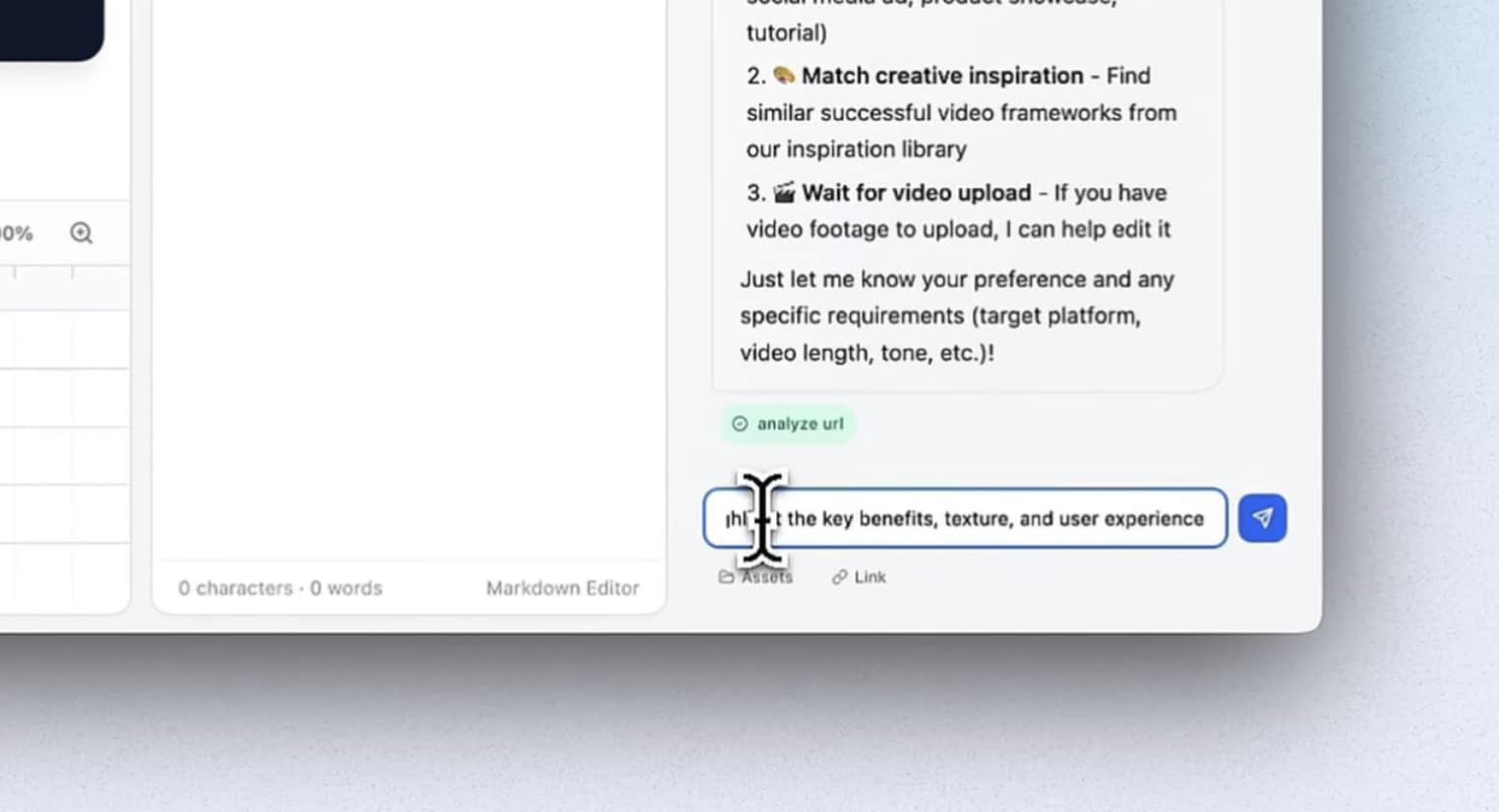Click the Just let me know your preference paragraph
This screenshot has width=1499, height=812.
(957, 316)
